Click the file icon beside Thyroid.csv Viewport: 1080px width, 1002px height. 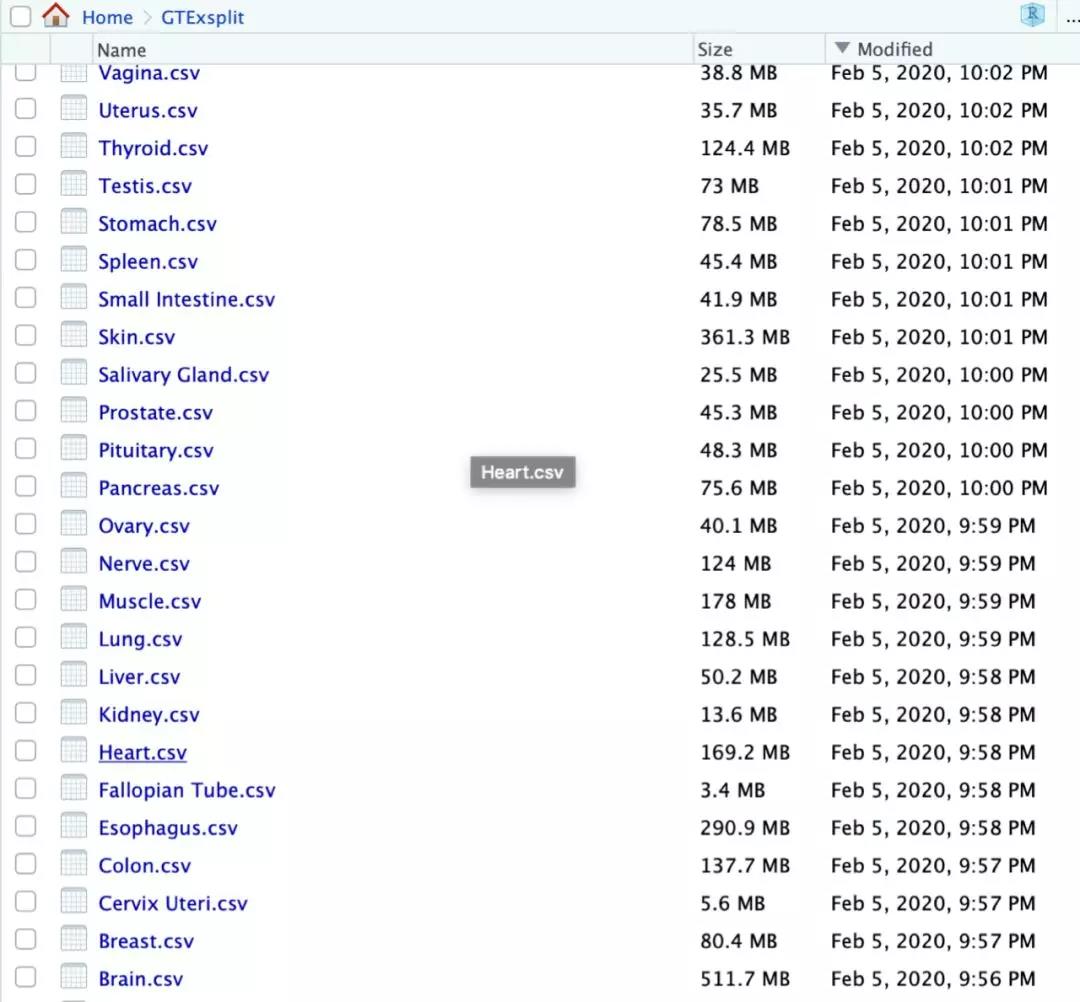pyautogui.click(x=74, y=146)
